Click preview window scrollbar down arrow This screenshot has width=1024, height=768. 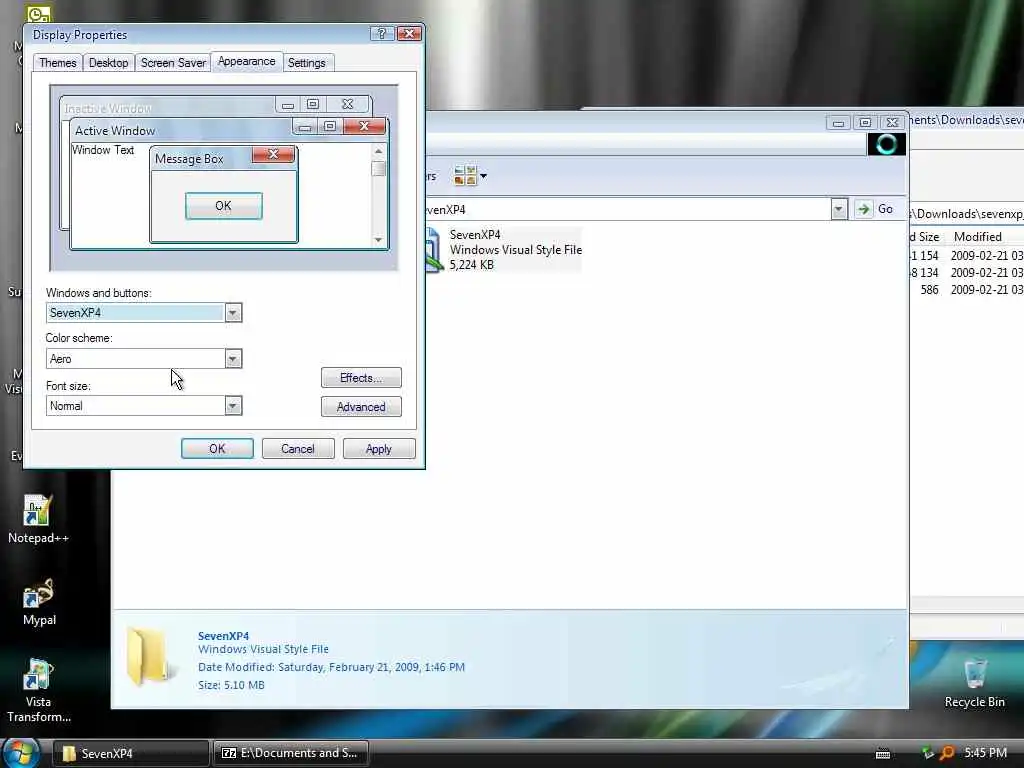(378, 240)
